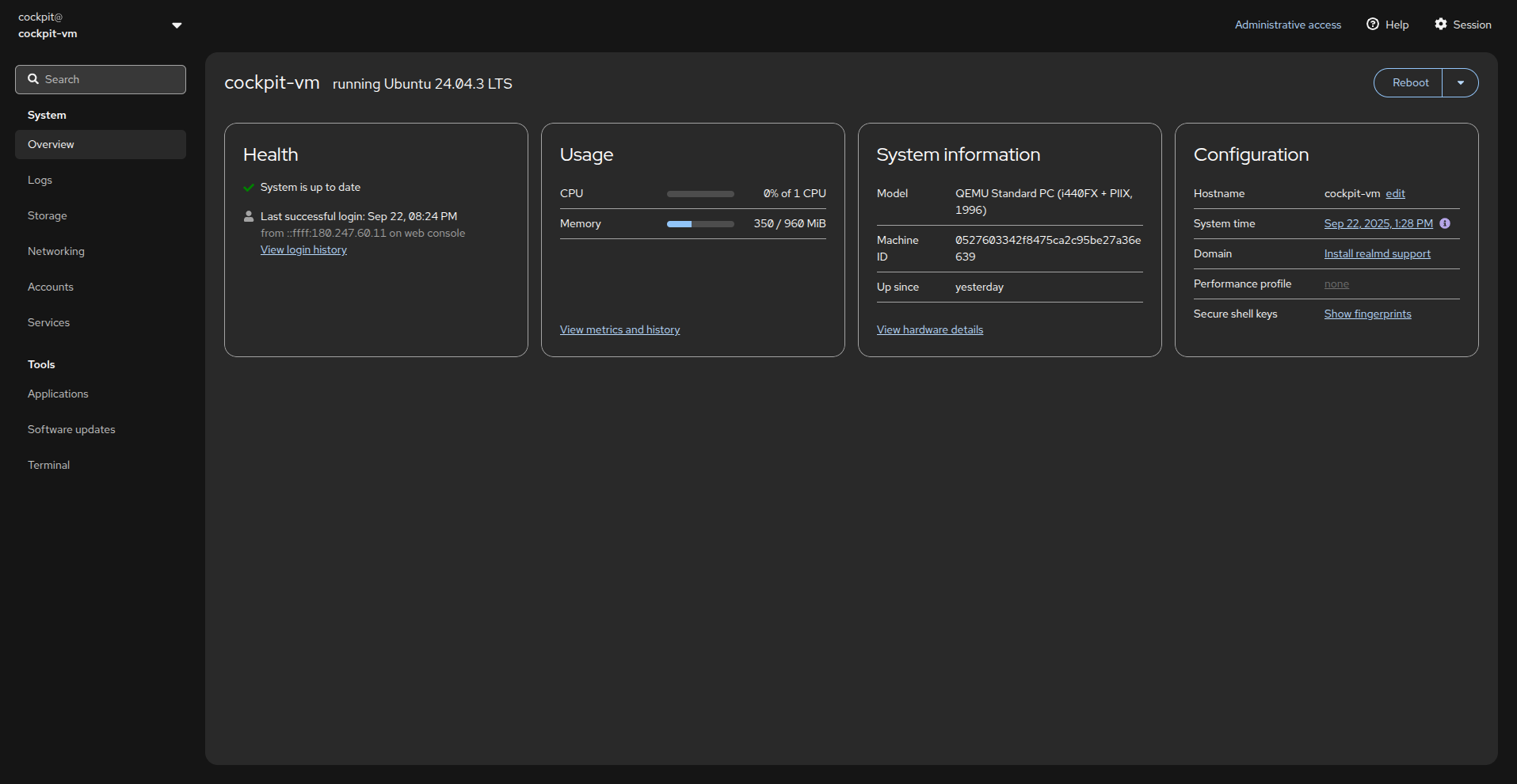Navigate to Services
The image size is (1517, 784).
101,322
